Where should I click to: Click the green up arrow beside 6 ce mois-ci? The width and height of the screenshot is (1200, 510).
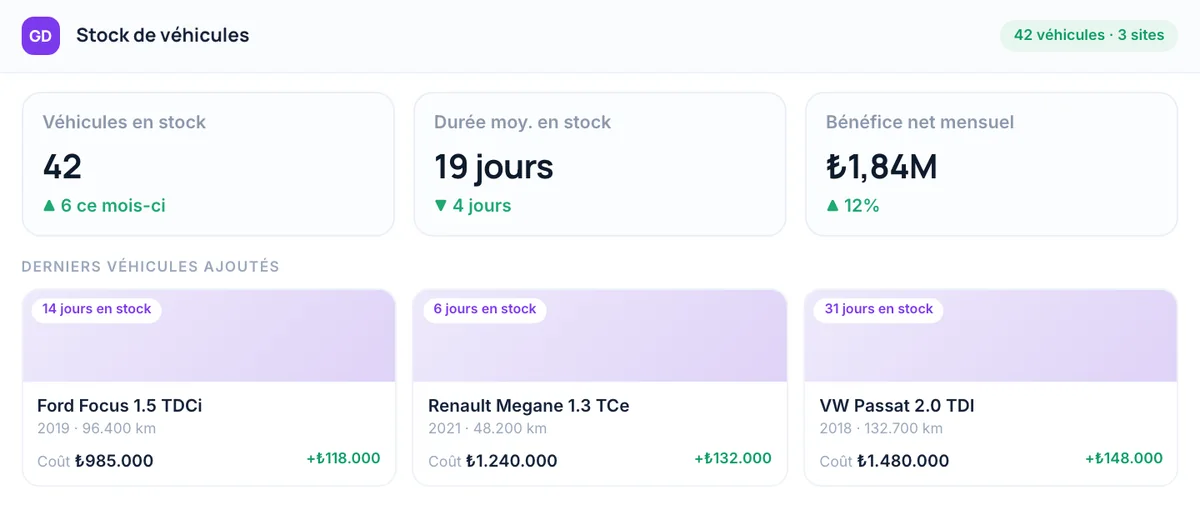click(49, 206)
